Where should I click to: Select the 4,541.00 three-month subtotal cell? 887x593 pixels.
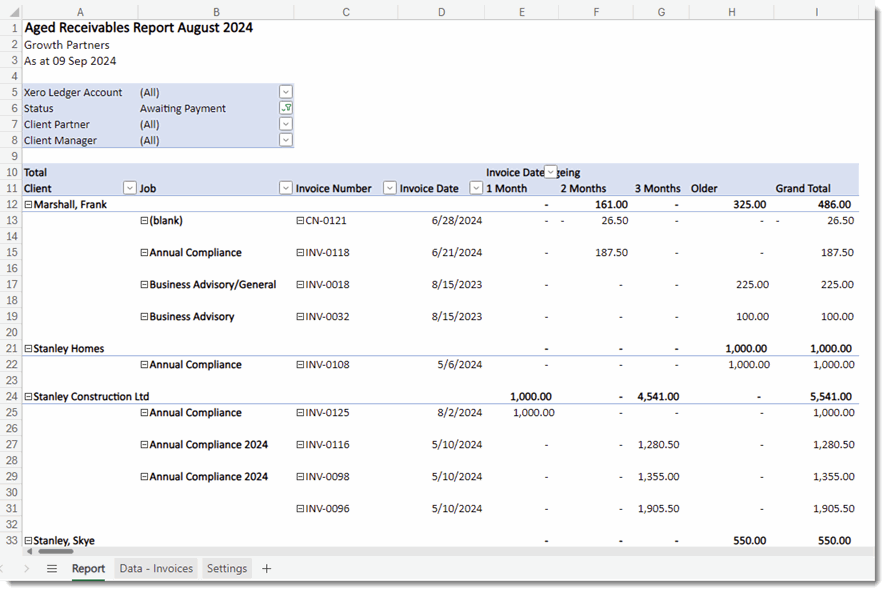(658, 397)
